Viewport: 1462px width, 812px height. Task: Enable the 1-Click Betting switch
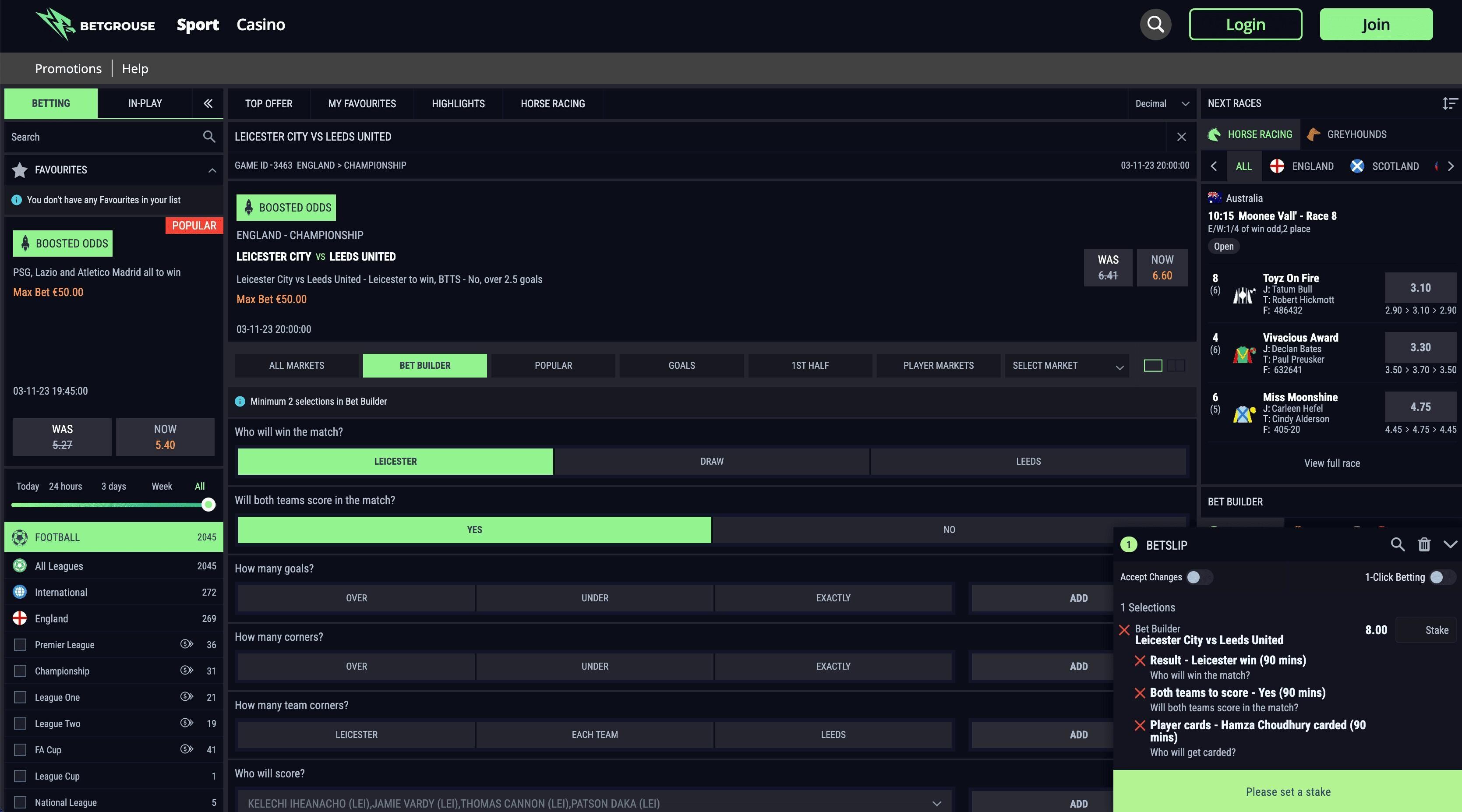pos(1441,577)
